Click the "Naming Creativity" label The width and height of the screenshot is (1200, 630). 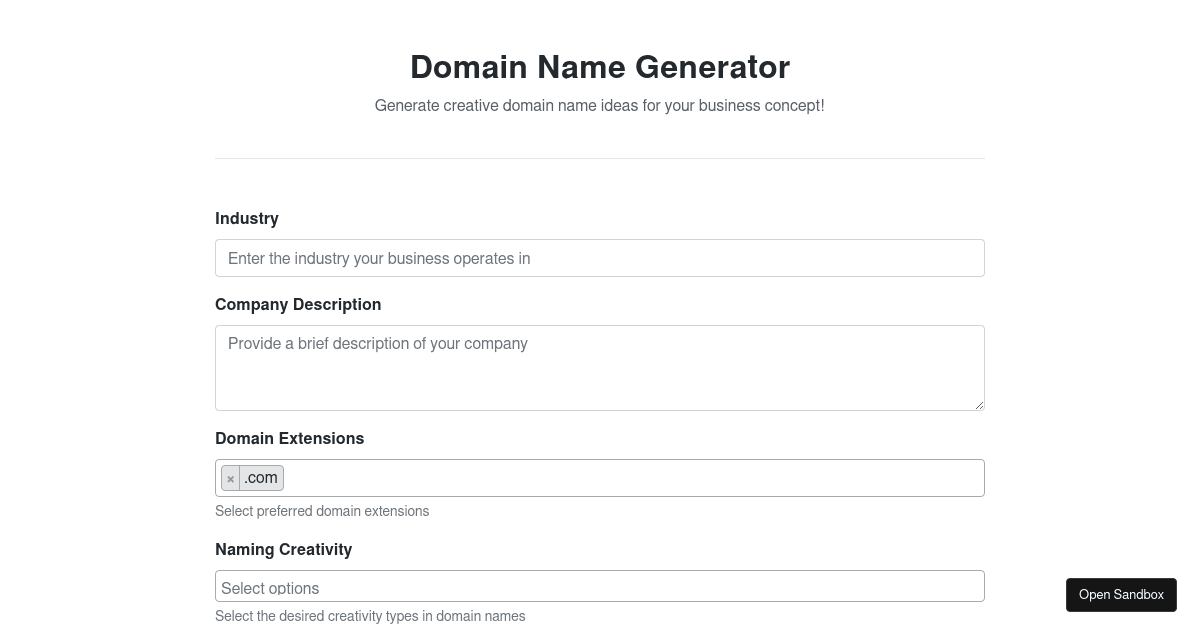point(284,549)
